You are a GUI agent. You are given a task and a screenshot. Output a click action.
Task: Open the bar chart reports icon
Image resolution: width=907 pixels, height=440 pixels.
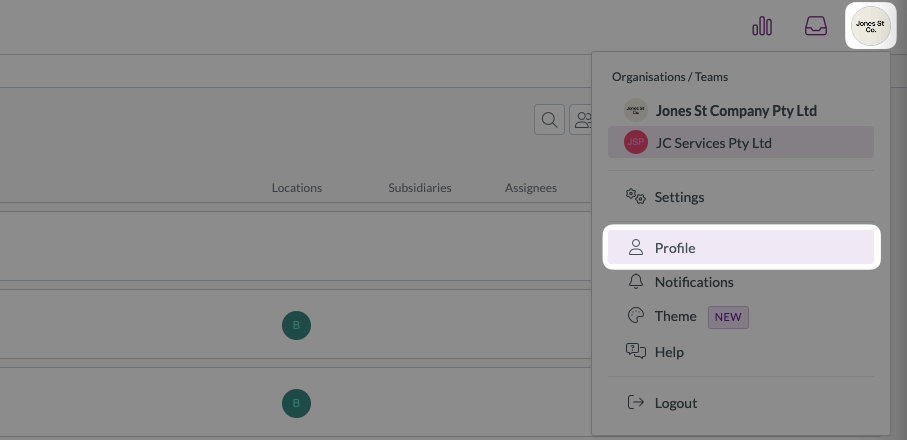tap(762, 27)
